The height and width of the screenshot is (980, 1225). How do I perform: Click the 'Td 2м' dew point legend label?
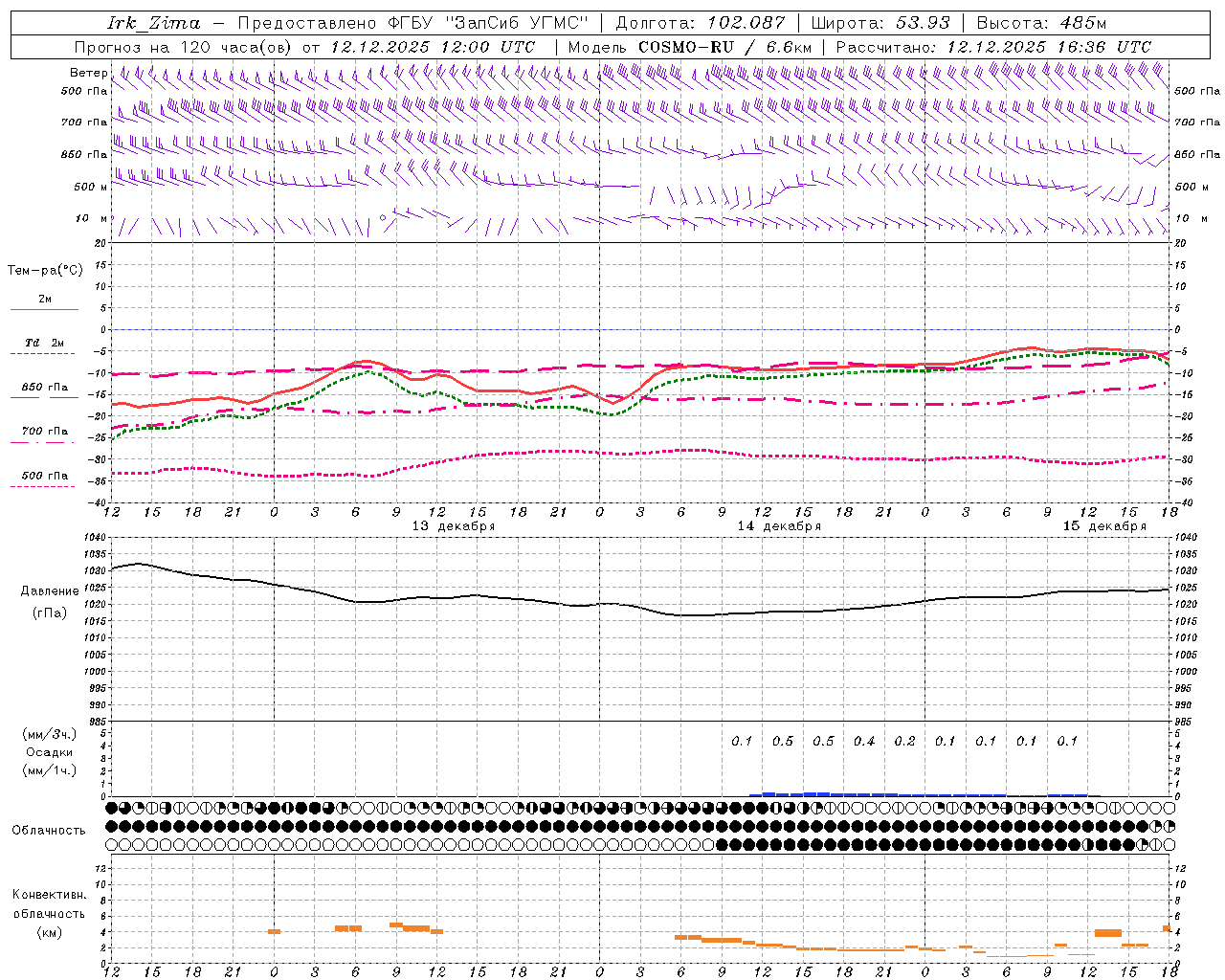[45, 343]
